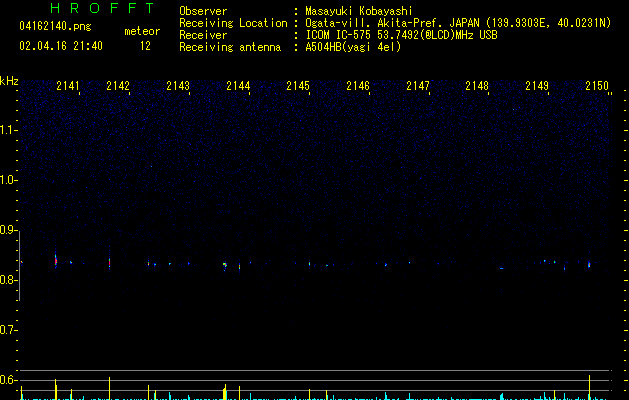The height and width of the screenshot is (400, 629).
Task: Click the red meteor echo just before 2141
Action: point(56,261)
